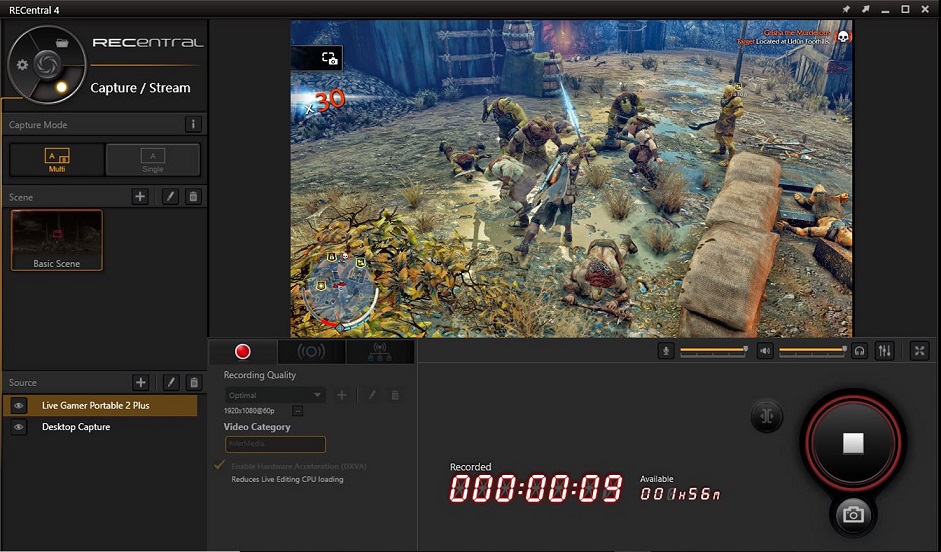Add a new scene with plus icon
This screenshot has height=552, width=941.
coord(140,197)
